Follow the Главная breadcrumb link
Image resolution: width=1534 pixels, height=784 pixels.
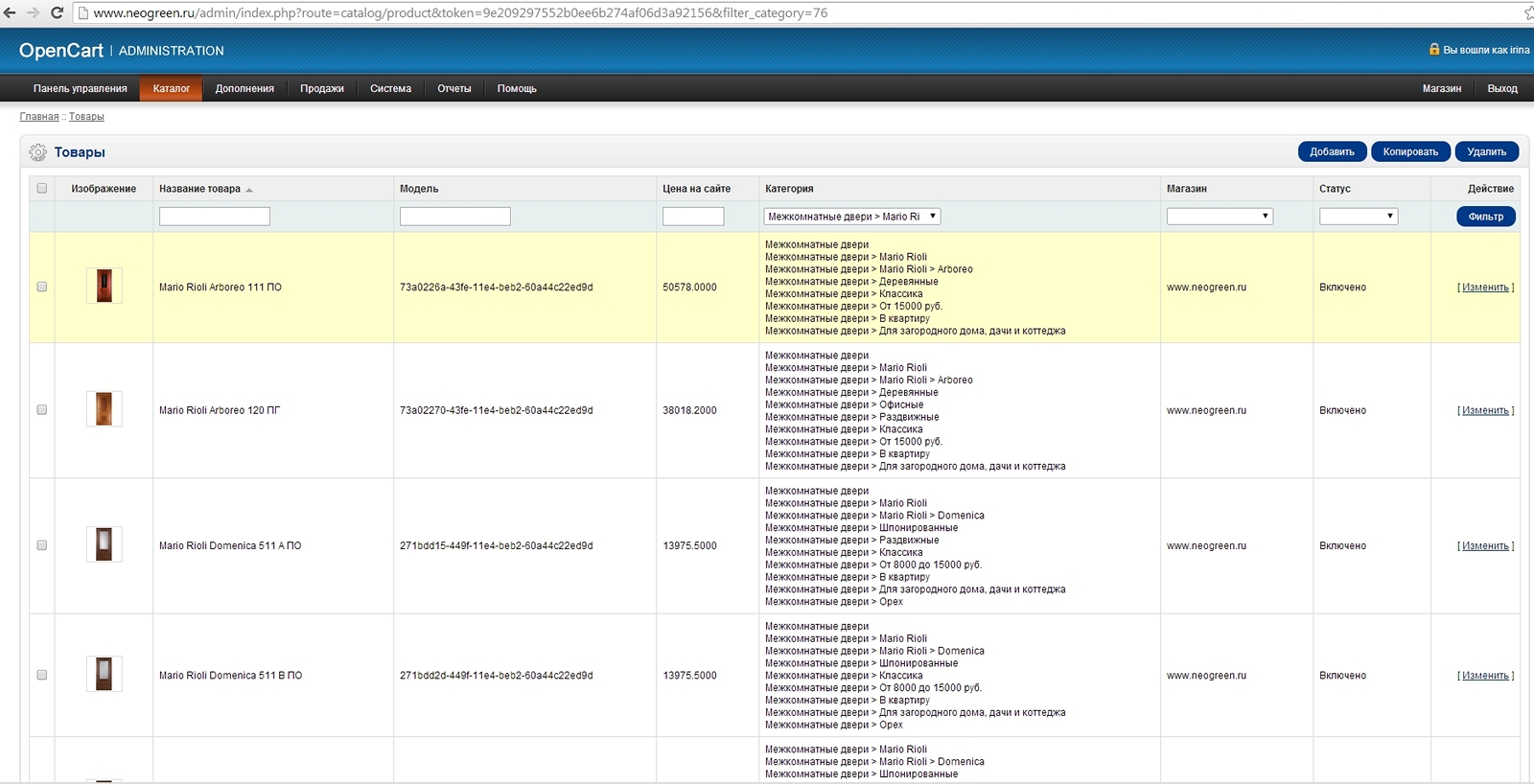(39, 117)
